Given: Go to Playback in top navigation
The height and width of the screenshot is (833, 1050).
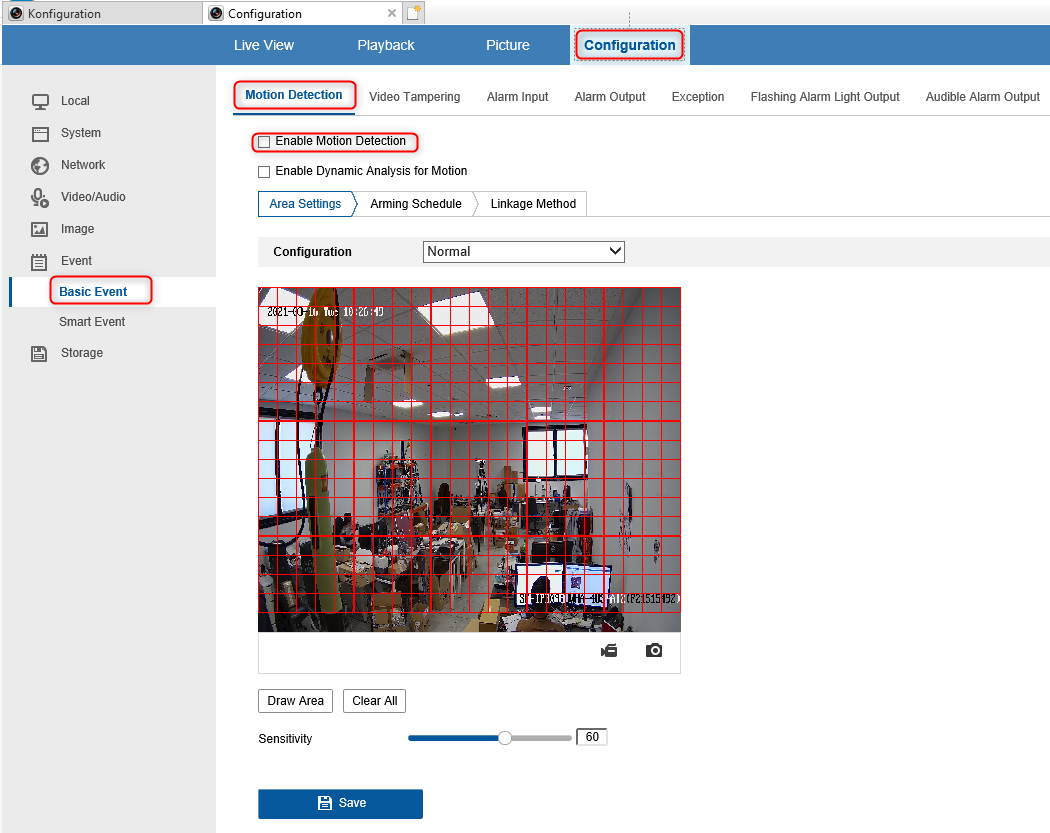Looking at the screenshot, I should [386, 45].
